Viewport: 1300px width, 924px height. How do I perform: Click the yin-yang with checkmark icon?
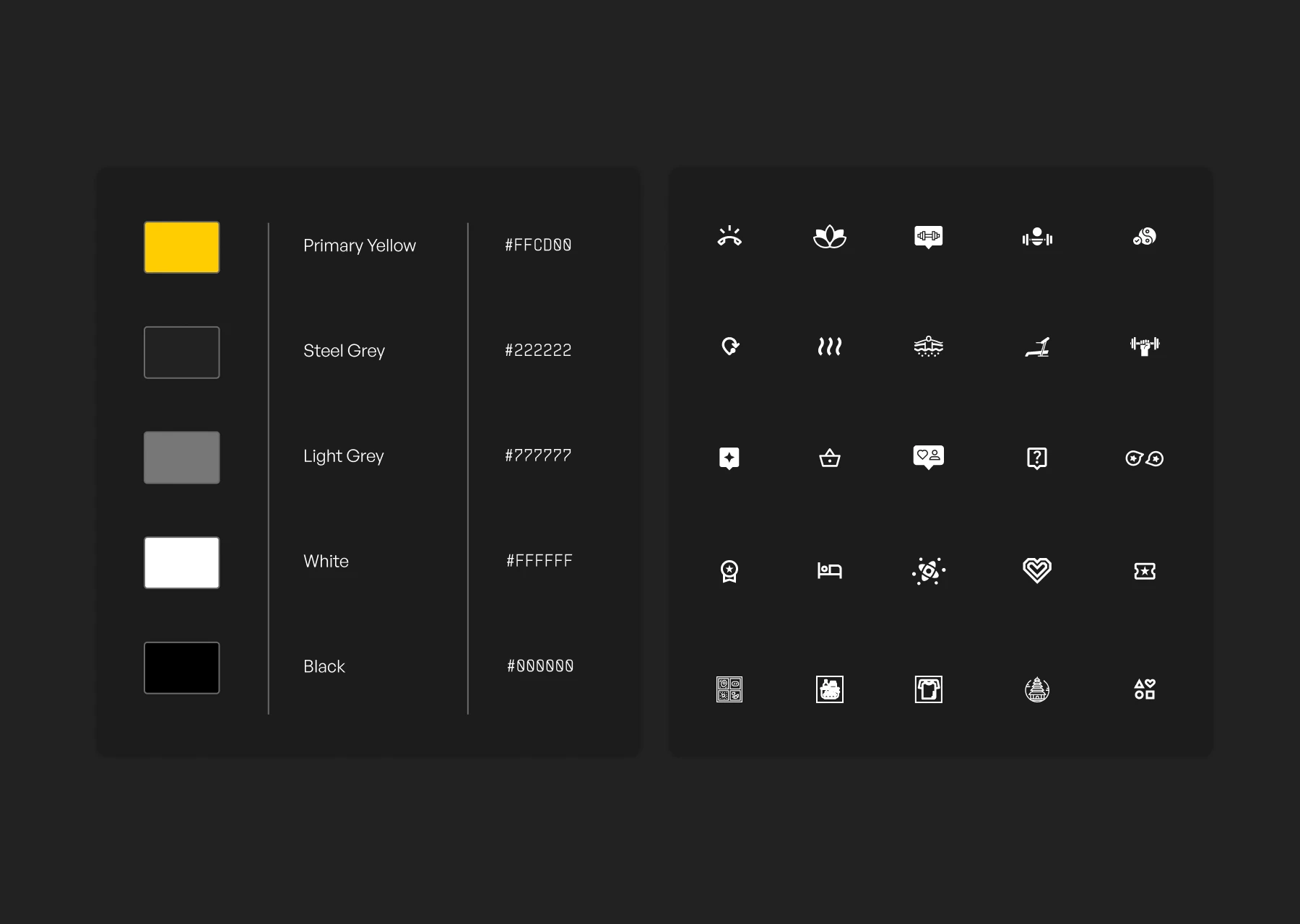(x=1145, y=236)
